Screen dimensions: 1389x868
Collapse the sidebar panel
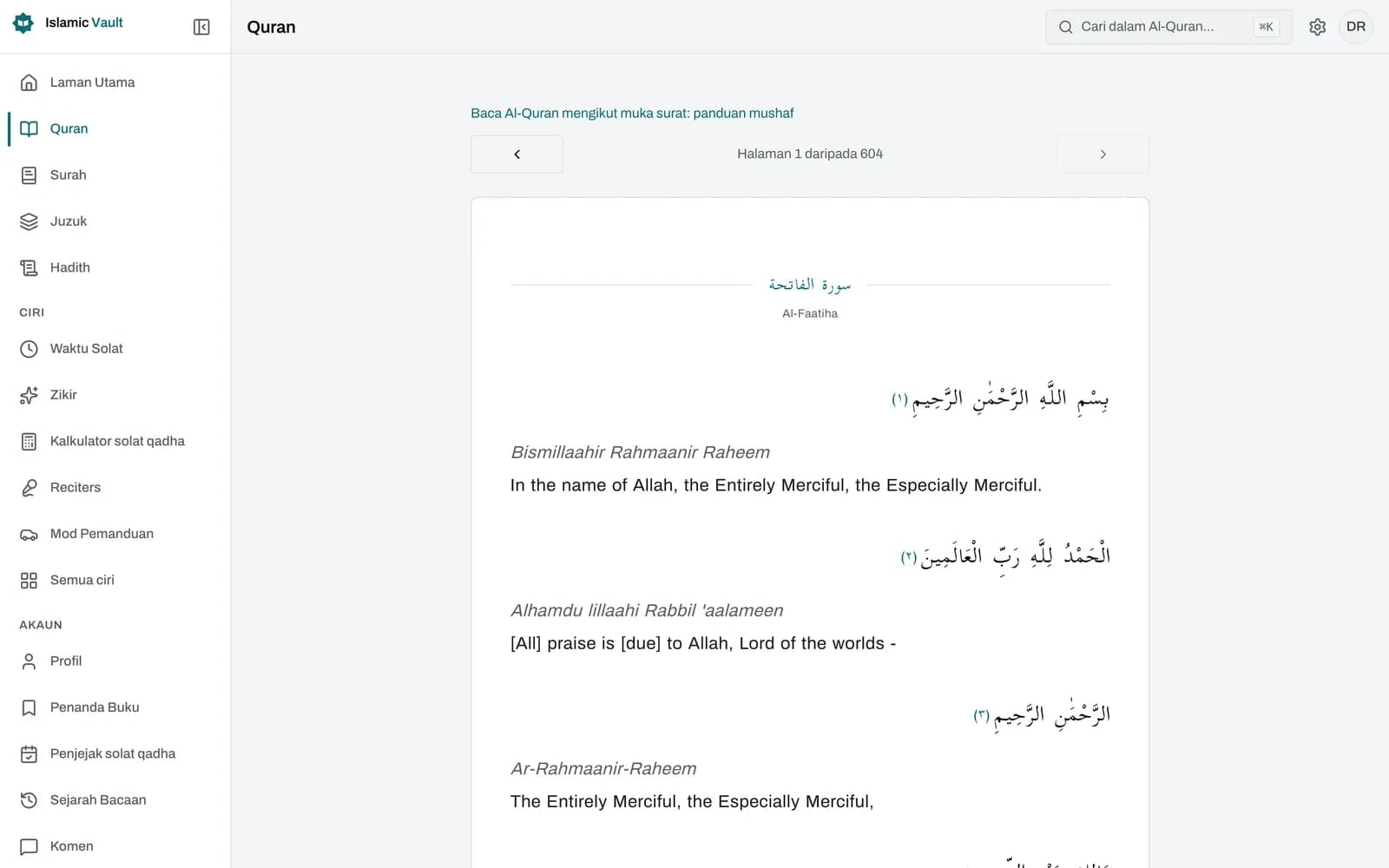point(201,27)
